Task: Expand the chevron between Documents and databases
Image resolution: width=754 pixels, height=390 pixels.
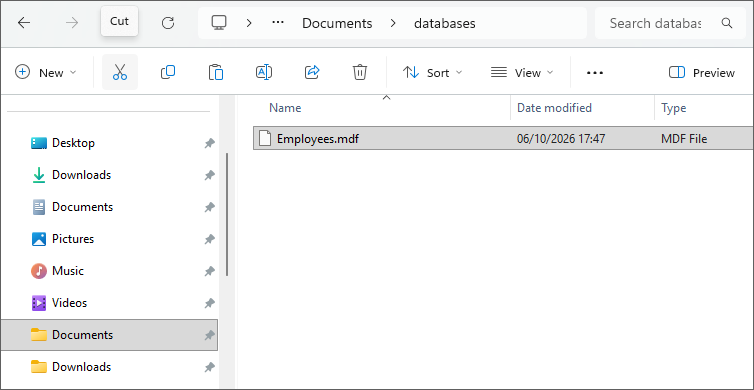Action: 393,23
